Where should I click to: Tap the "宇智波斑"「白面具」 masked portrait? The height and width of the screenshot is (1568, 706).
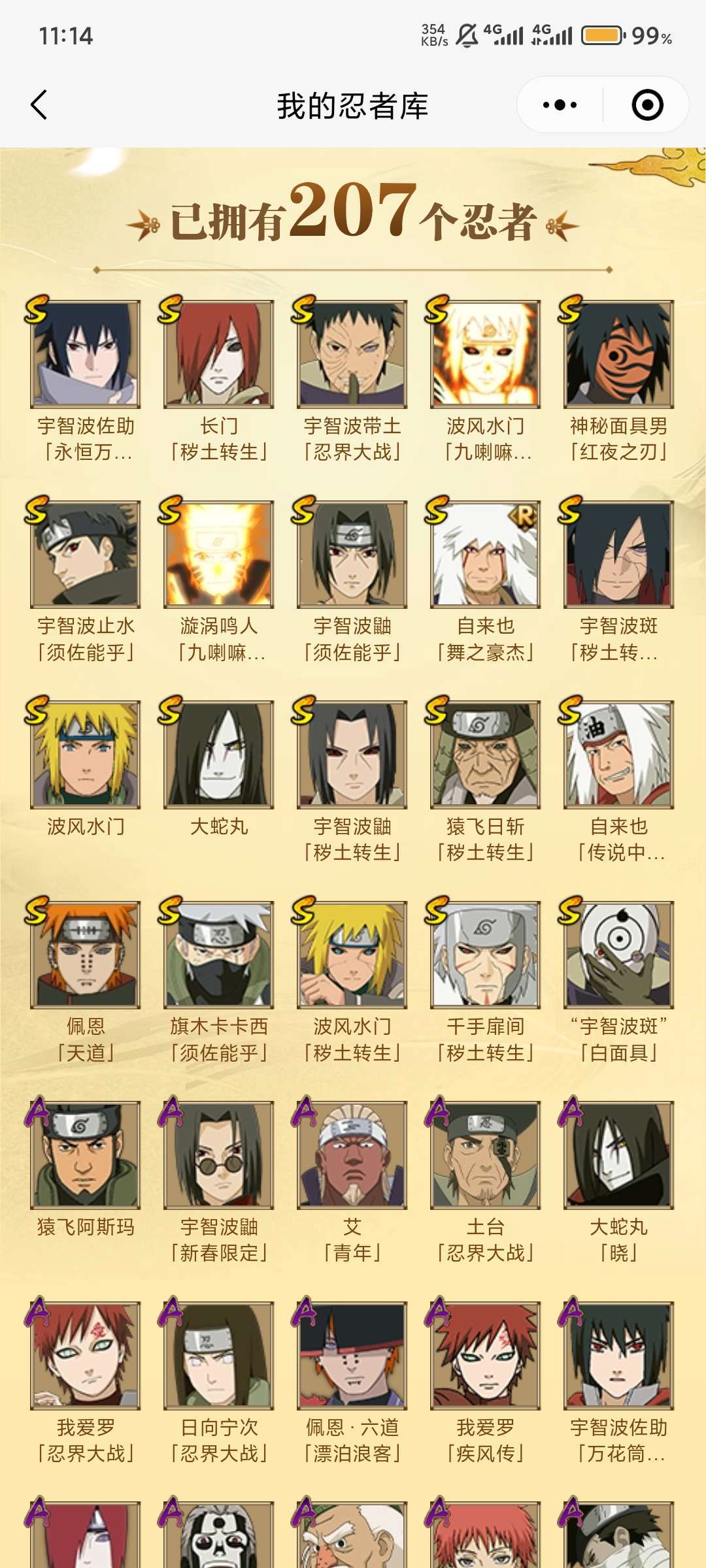[x=619, y=955]
